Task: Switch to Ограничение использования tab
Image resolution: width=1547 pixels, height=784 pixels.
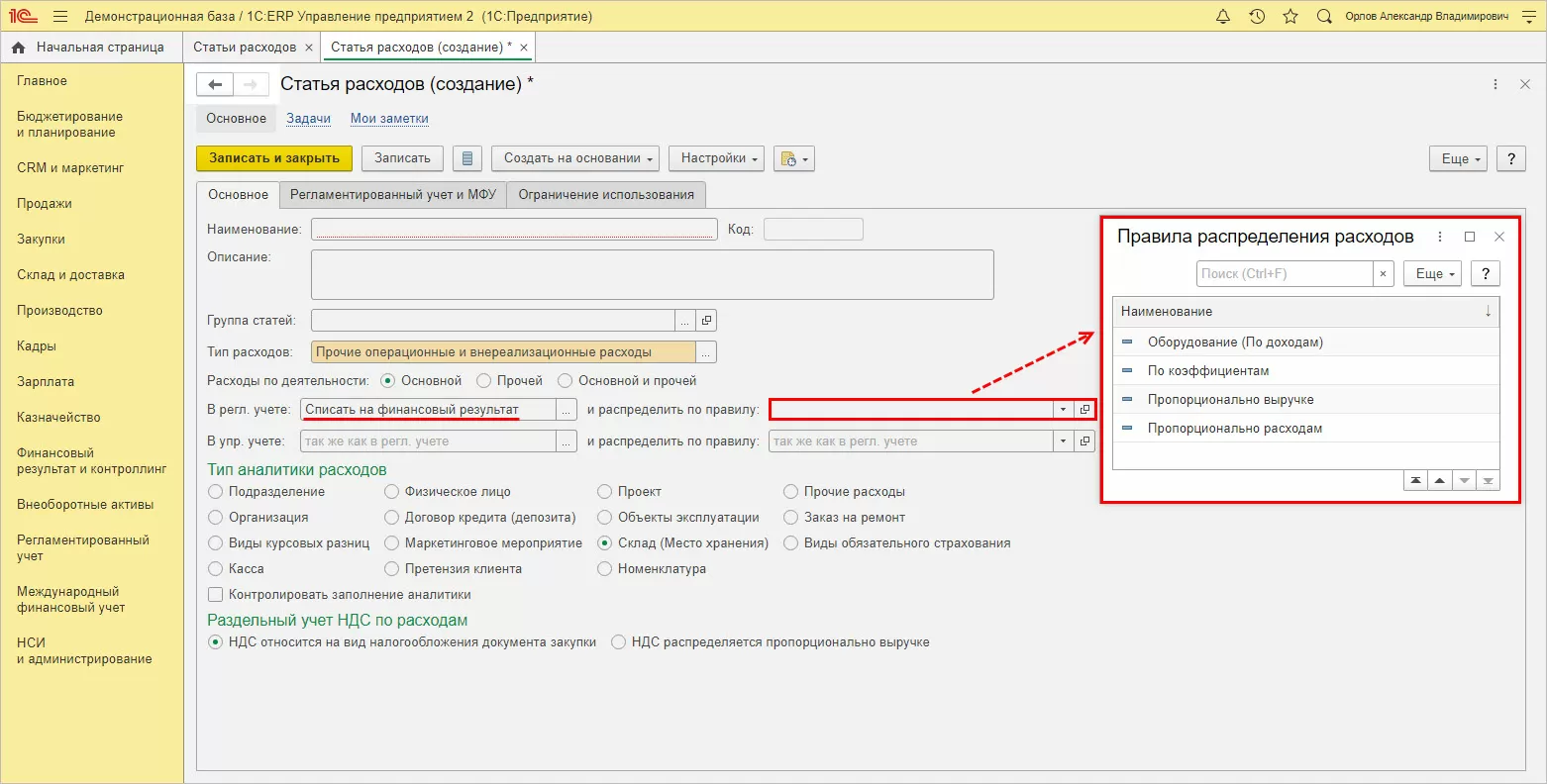Action: [606, 195]
